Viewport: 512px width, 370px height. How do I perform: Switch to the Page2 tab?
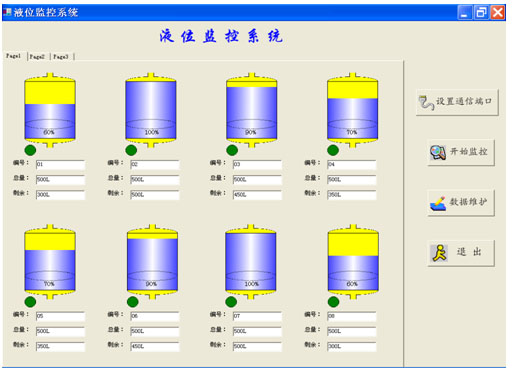click(x=37, y=57)
